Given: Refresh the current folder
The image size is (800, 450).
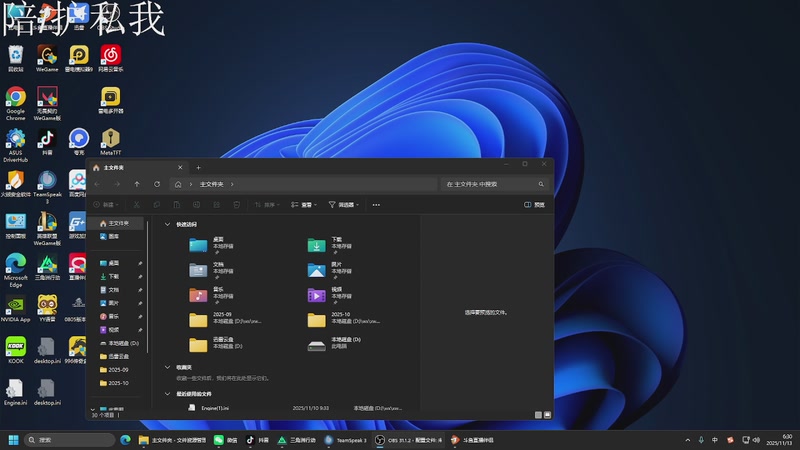Looking at the screenshot, I should point(157,184).
